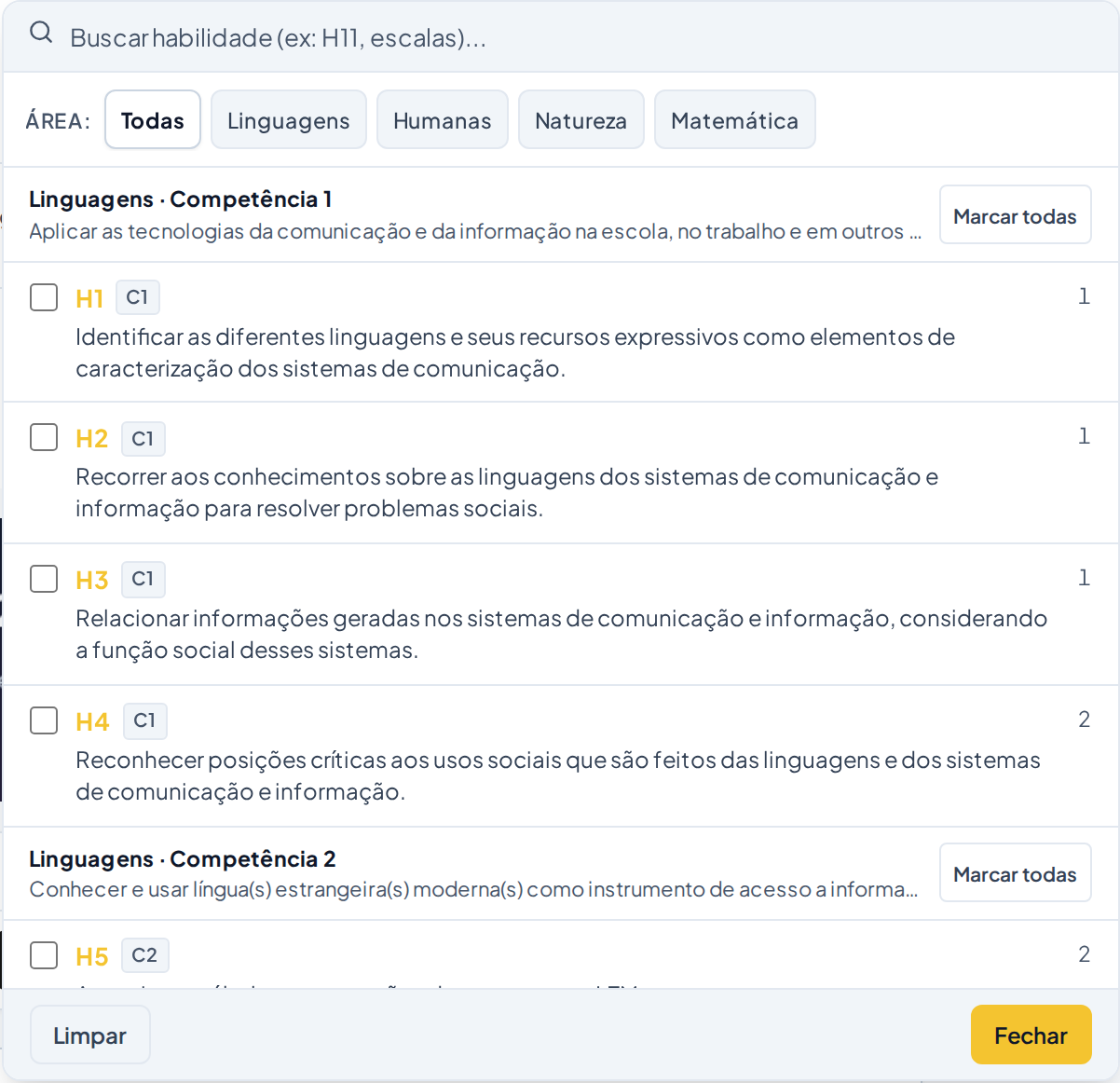Check the H1 skill checkbox
This screenshot has width=1120, height=1083.
[44, 297]
